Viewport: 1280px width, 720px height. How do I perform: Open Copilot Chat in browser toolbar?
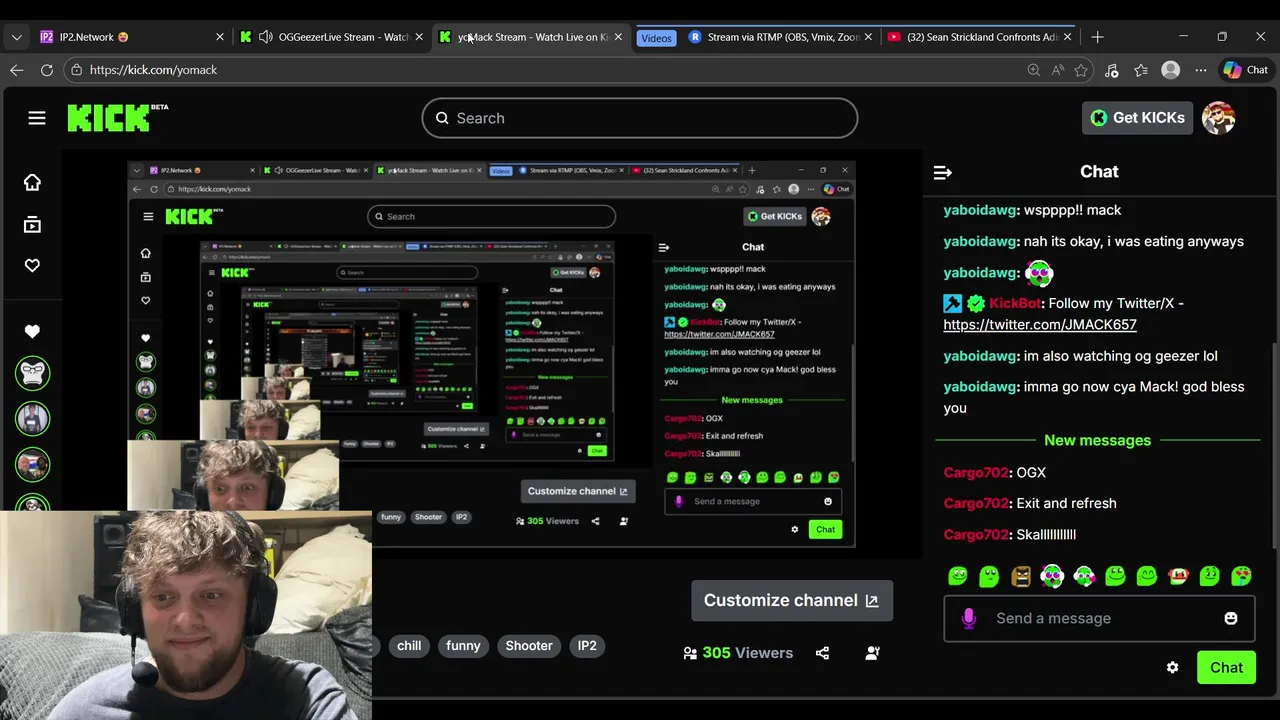click(1246, 70)
